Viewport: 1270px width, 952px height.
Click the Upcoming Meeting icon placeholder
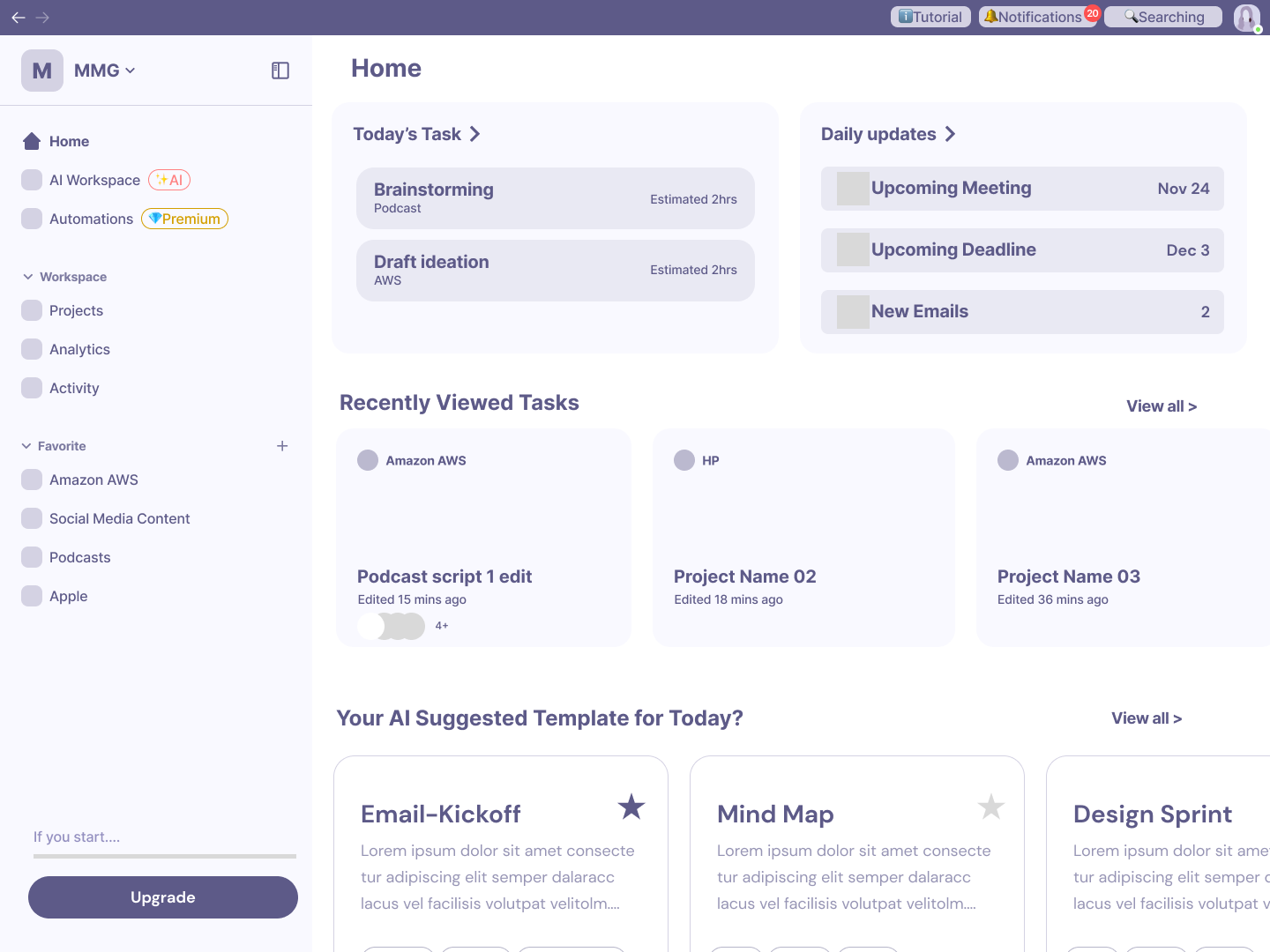(x=853, y=189)
